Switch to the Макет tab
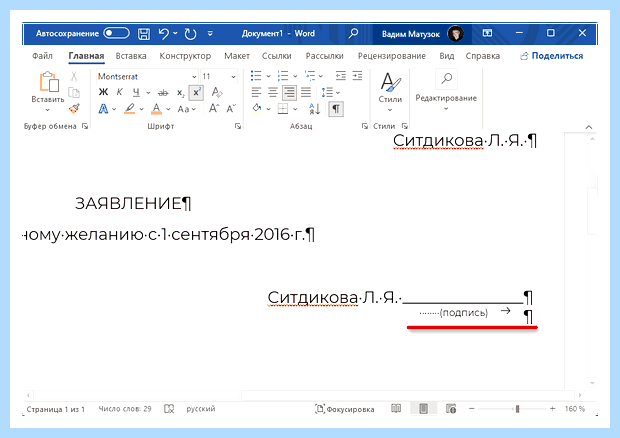 [x=237, y=56]
